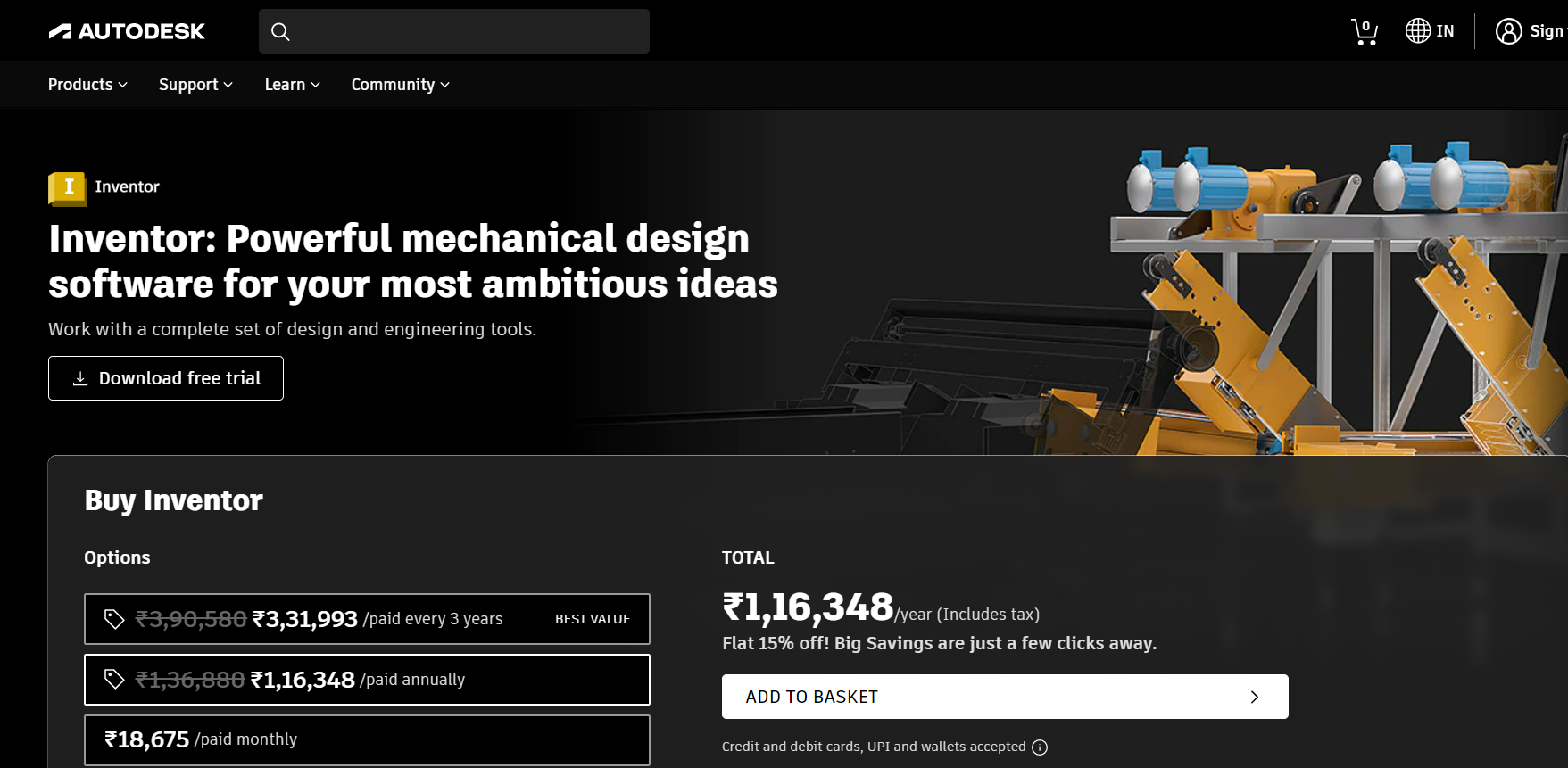Expand the Learn menu
This screenshot has height=768, width=1568.
292,85
